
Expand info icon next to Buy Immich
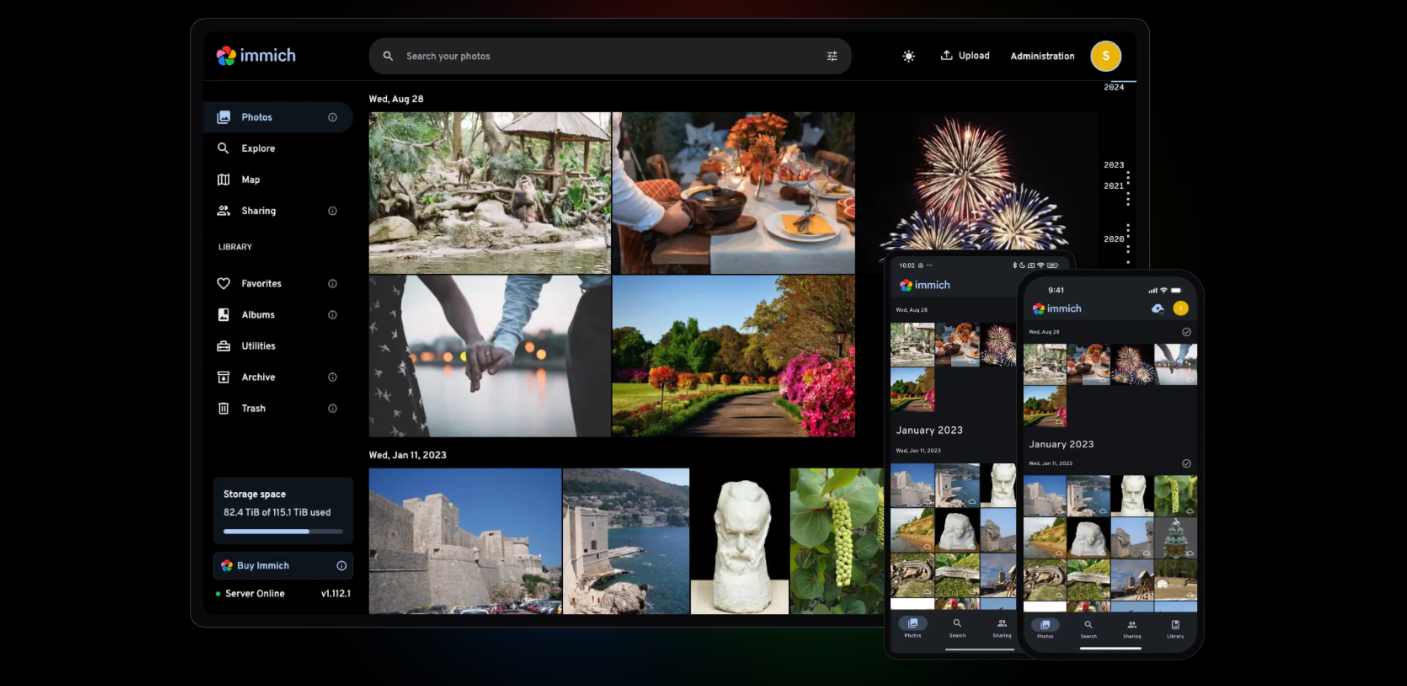[x=341, y=566]
